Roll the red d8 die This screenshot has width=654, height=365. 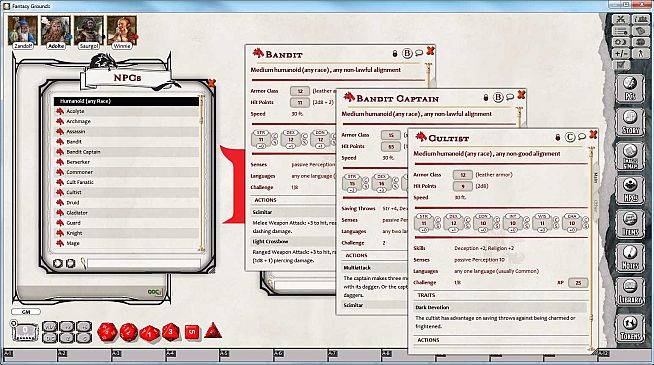(171, 332)
